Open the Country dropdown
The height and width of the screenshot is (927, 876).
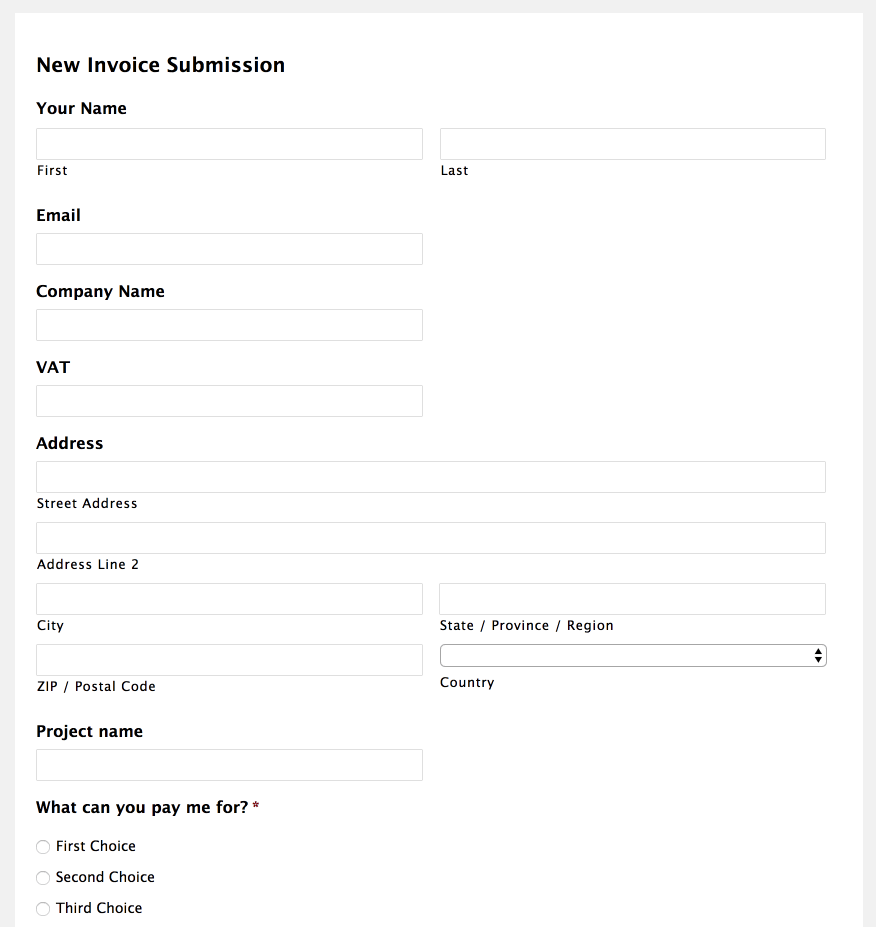632,656
